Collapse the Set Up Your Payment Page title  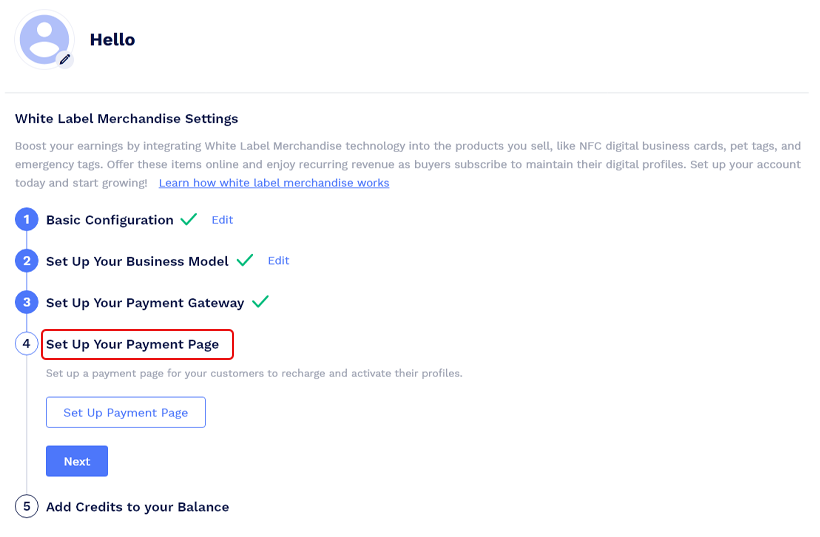[132, 344]
